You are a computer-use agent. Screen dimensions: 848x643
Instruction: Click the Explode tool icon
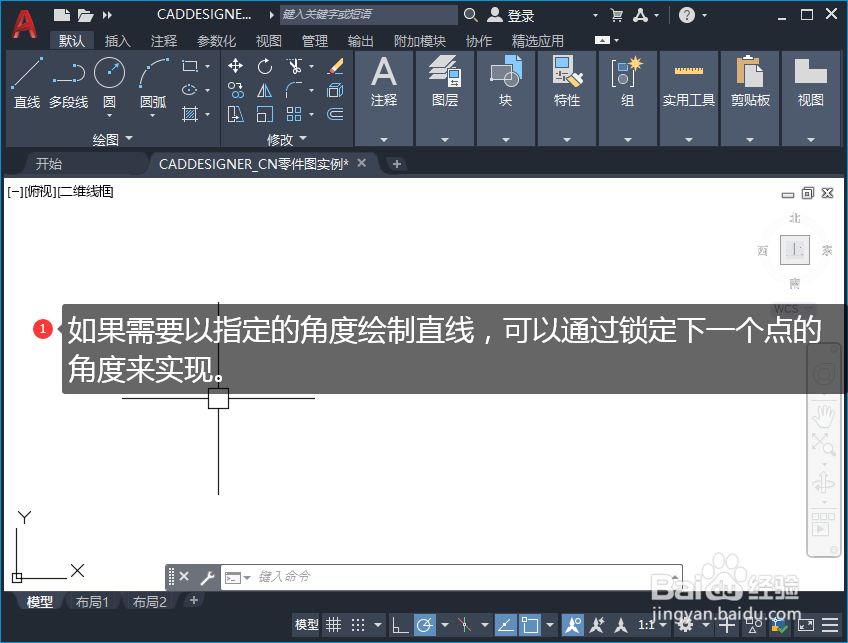click(335, 90)
